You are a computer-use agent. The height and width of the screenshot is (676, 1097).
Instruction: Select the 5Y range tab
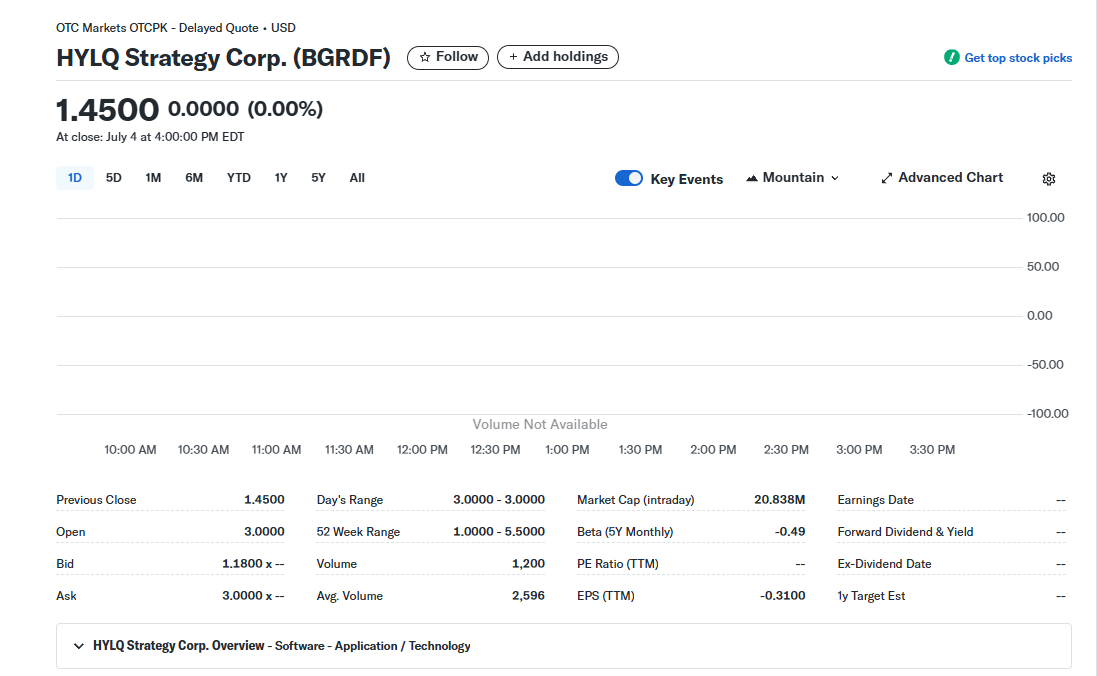pyautogui.click(x=318, y=178)
